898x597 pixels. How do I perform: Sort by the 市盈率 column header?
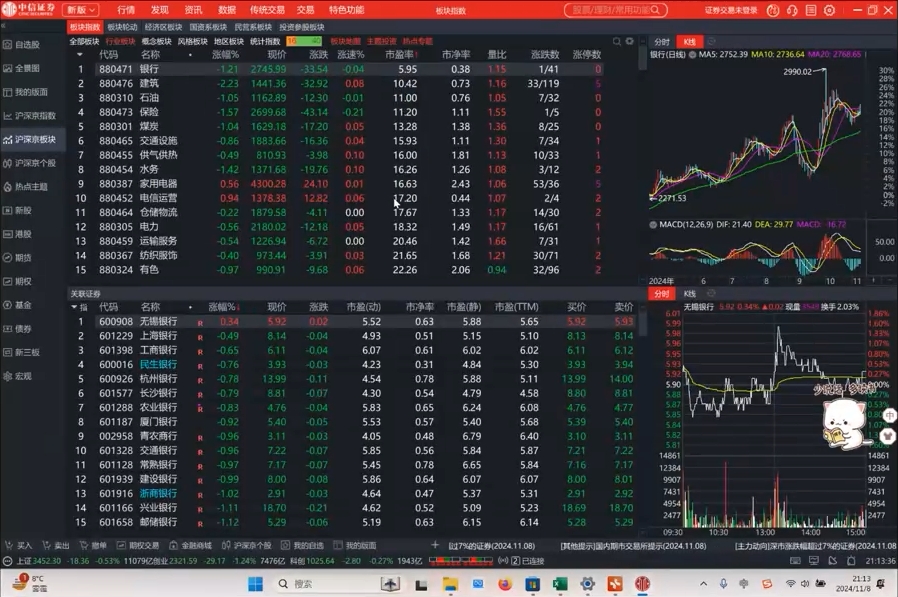click(399, 55)
